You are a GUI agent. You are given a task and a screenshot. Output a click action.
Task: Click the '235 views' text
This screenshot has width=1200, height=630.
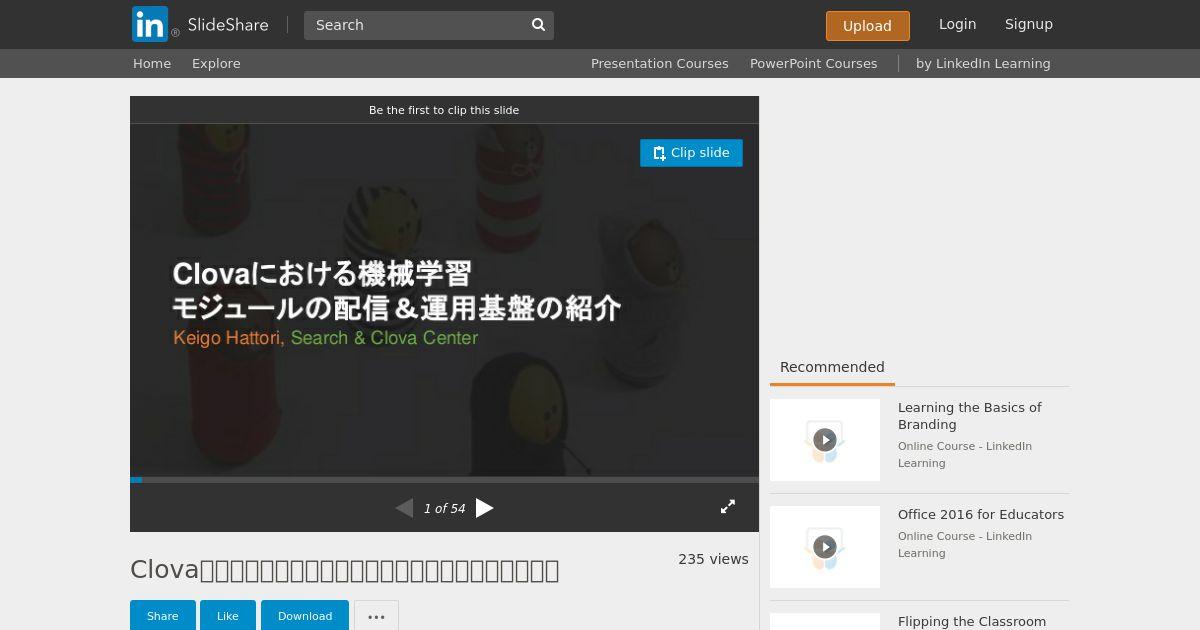pos(713,559)
